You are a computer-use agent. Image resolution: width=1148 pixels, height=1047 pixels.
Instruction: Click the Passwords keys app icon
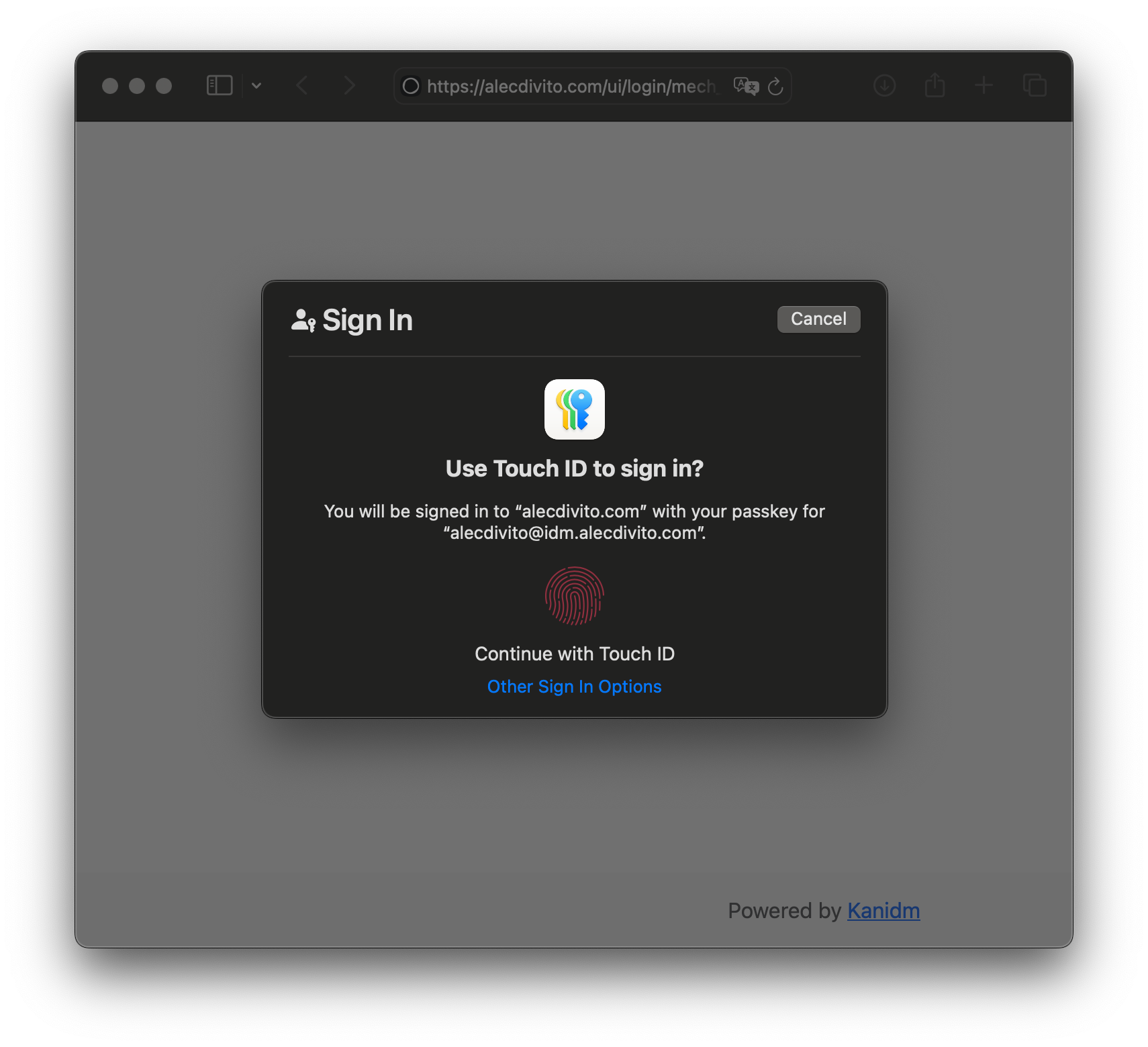[575, 409]
